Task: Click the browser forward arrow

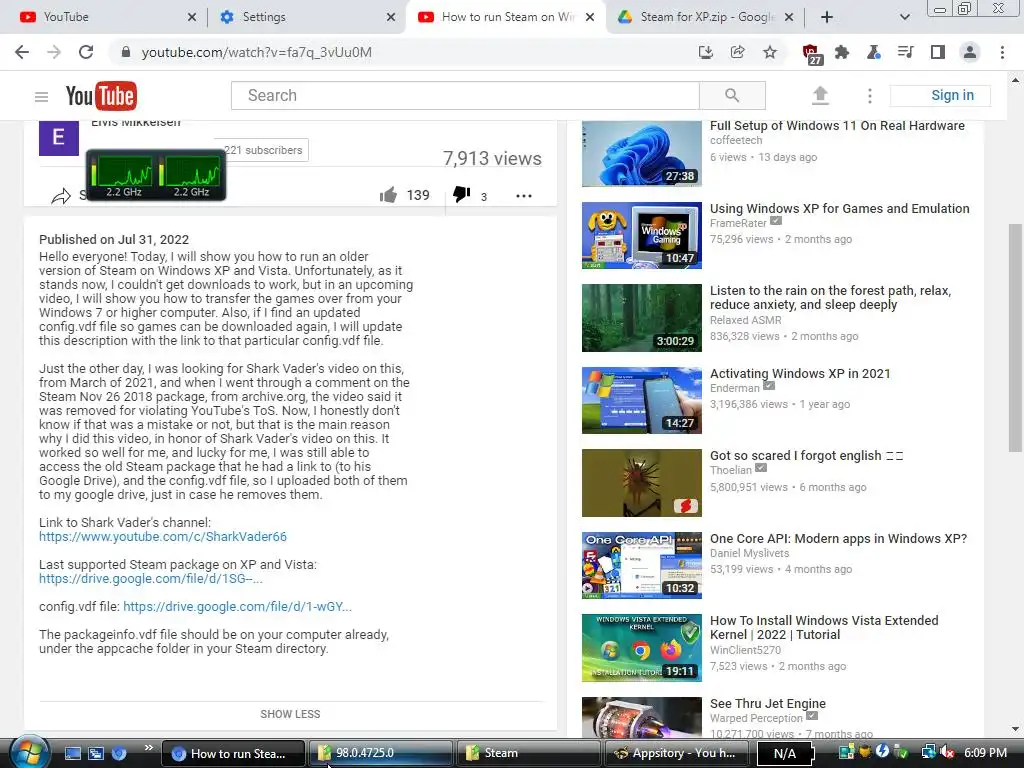Action: [54, 52]
